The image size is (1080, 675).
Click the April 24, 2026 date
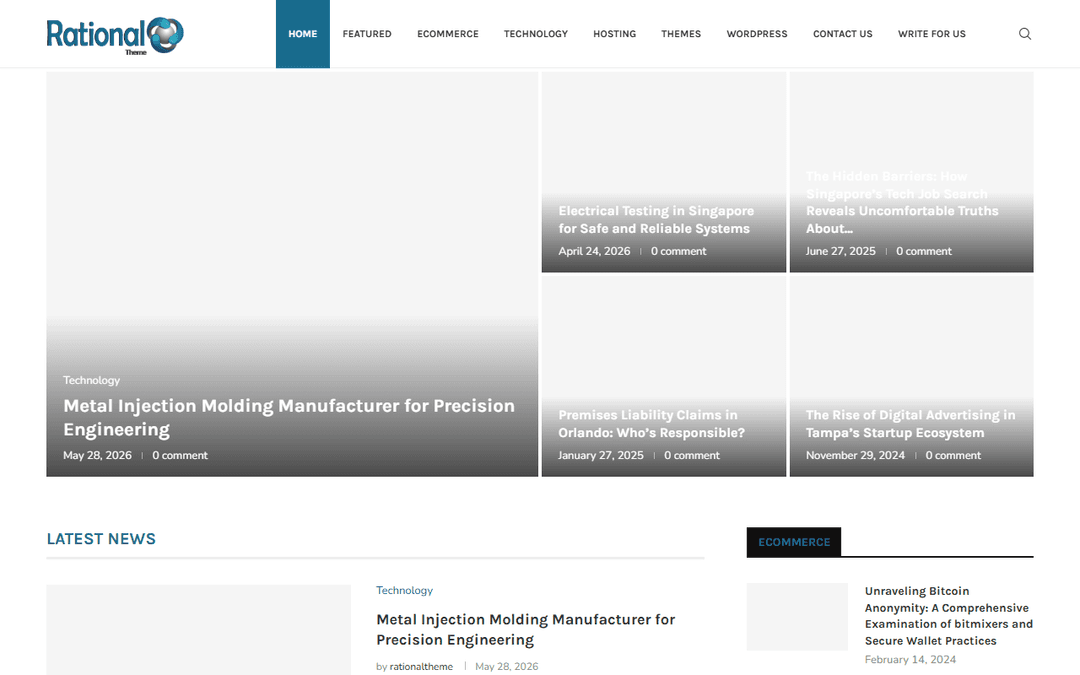pos(594,251)
